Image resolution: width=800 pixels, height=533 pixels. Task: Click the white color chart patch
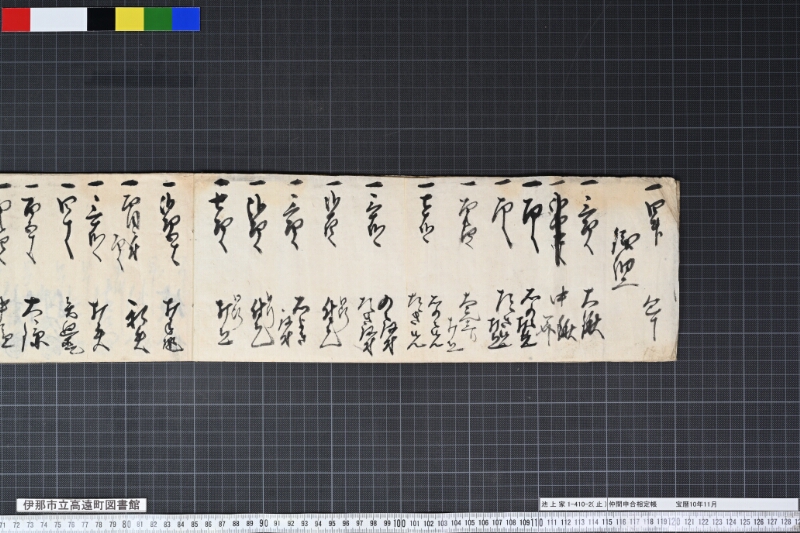[59, 19]
